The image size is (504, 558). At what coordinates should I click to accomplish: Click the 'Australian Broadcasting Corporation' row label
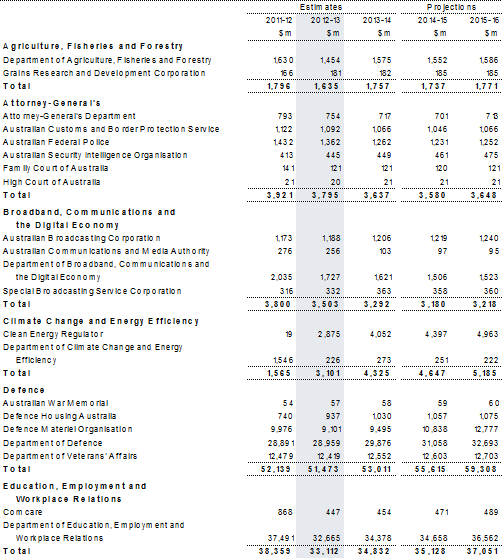(82, 238)
